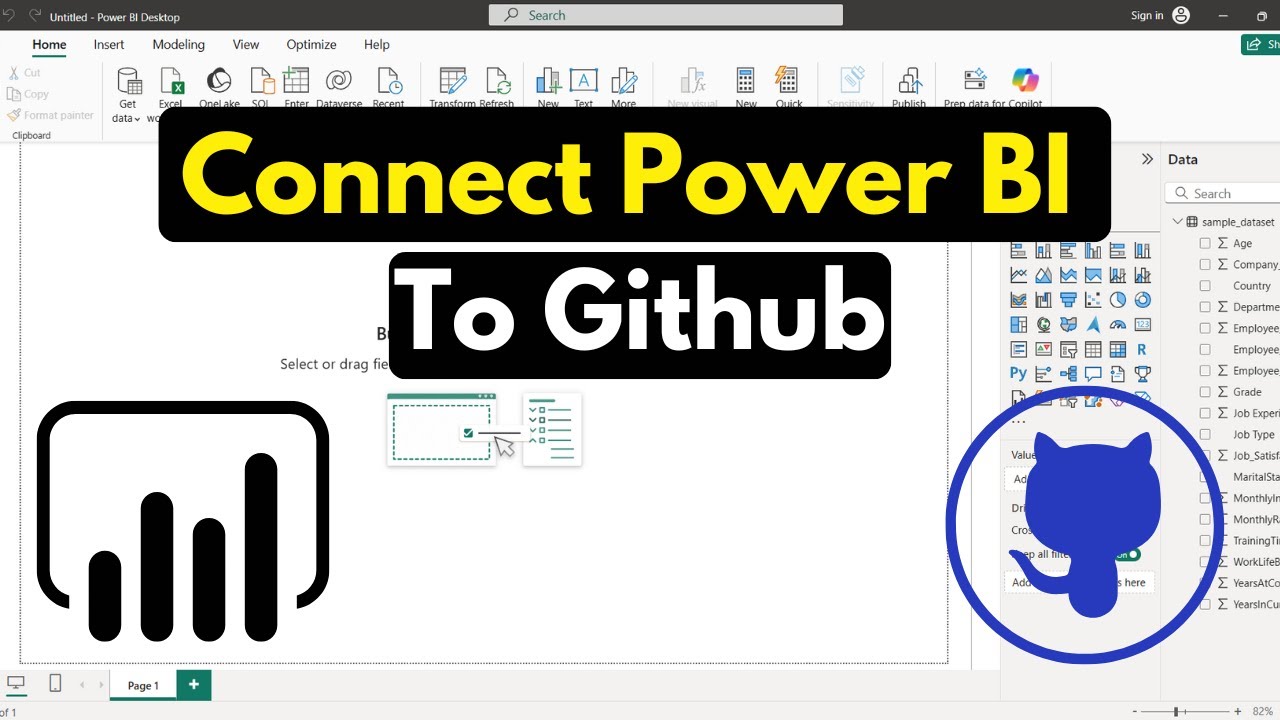Pick the Q&A visual
This screenshot has width=1280, height=720.
1093,374
